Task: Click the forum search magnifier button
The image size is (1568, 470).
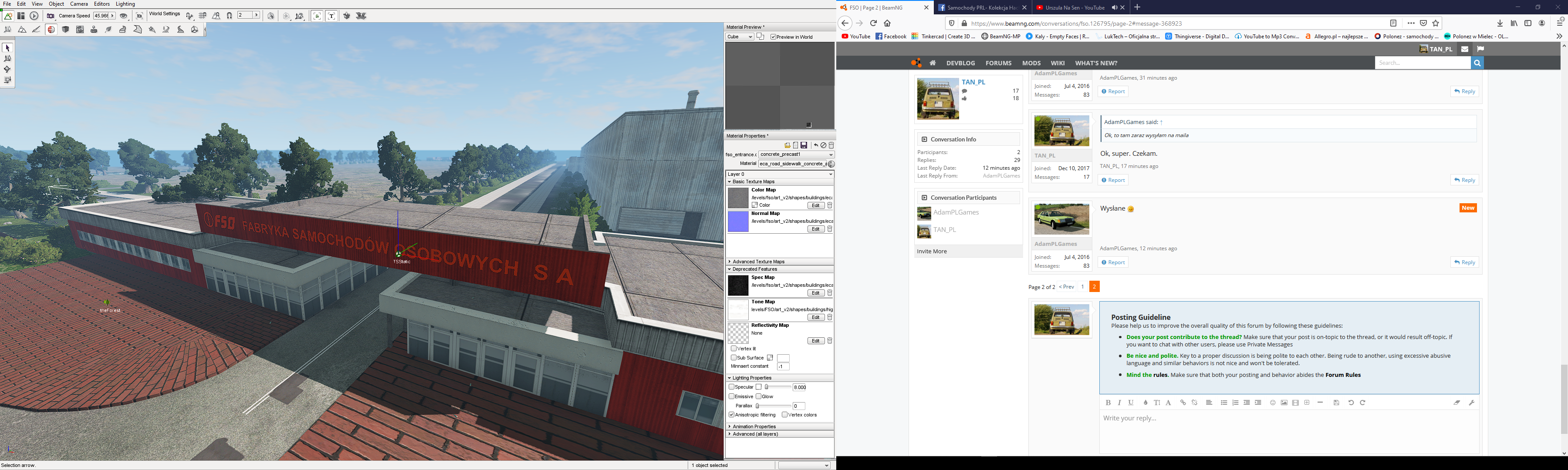Action: coord(1477,63)
